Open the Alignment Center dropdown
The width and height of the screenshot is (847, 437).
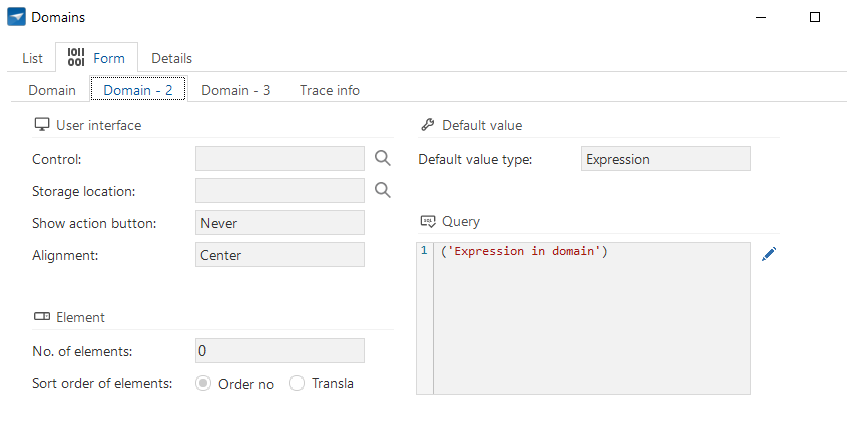[280, 254]
